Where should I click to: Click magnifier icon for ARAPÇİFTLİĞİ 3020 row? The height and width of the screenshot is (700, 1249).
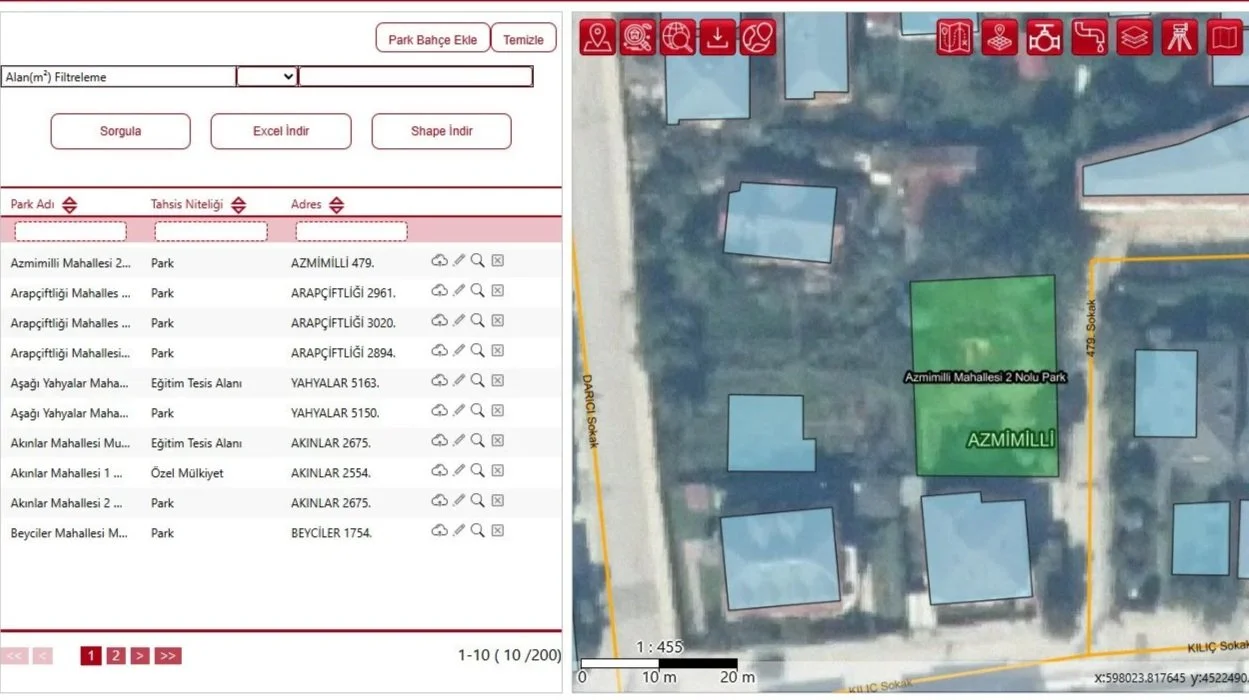(x=478, y=321)
